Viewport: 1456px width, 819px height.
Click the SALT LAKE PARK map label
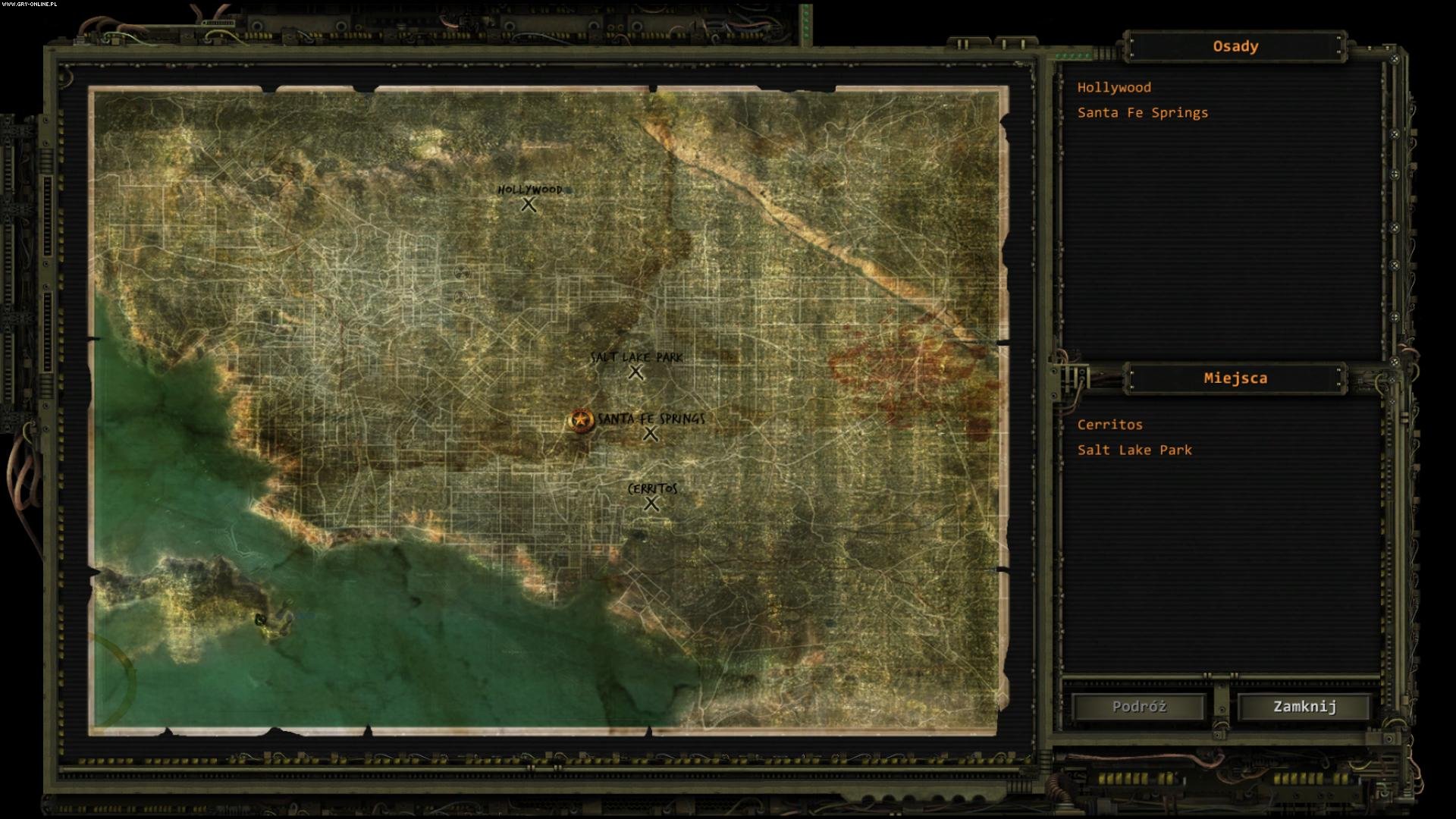click(637, 357)
